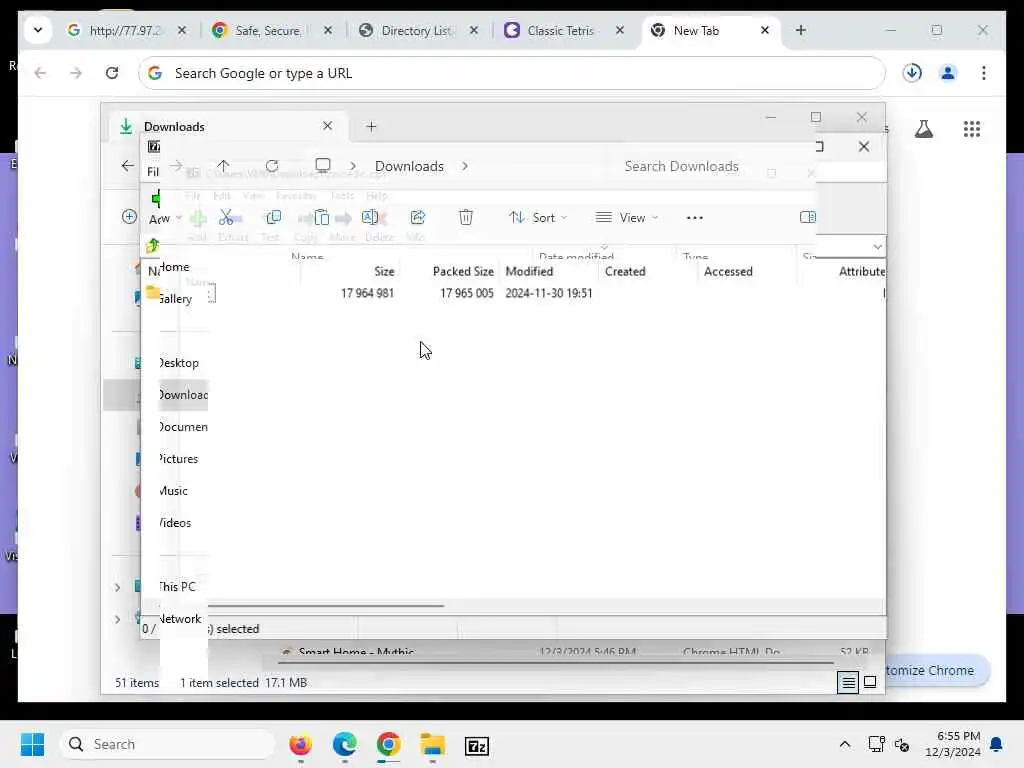Expand the This PC tree node
1024x768 pixels.
click(118, 587)
